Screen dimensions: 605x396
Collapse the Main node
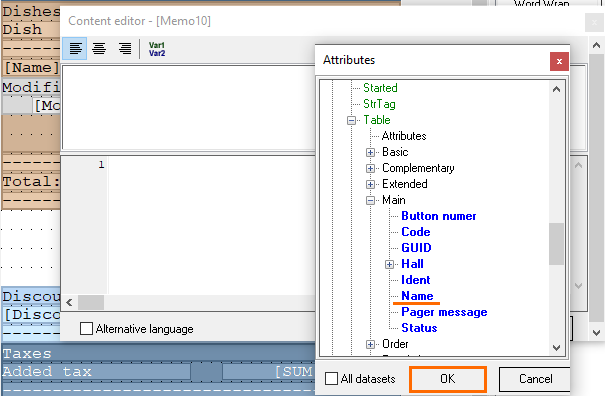pyautogui.click(x=370, y=200)
